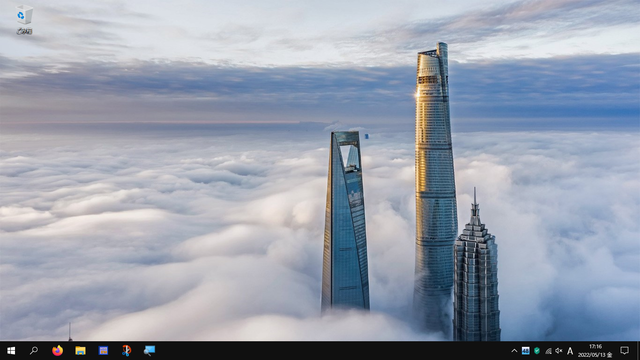This screenshot has height=360, width=640.
Task: Open the scissors snipping app in taskbar
Action: point(127,351)
